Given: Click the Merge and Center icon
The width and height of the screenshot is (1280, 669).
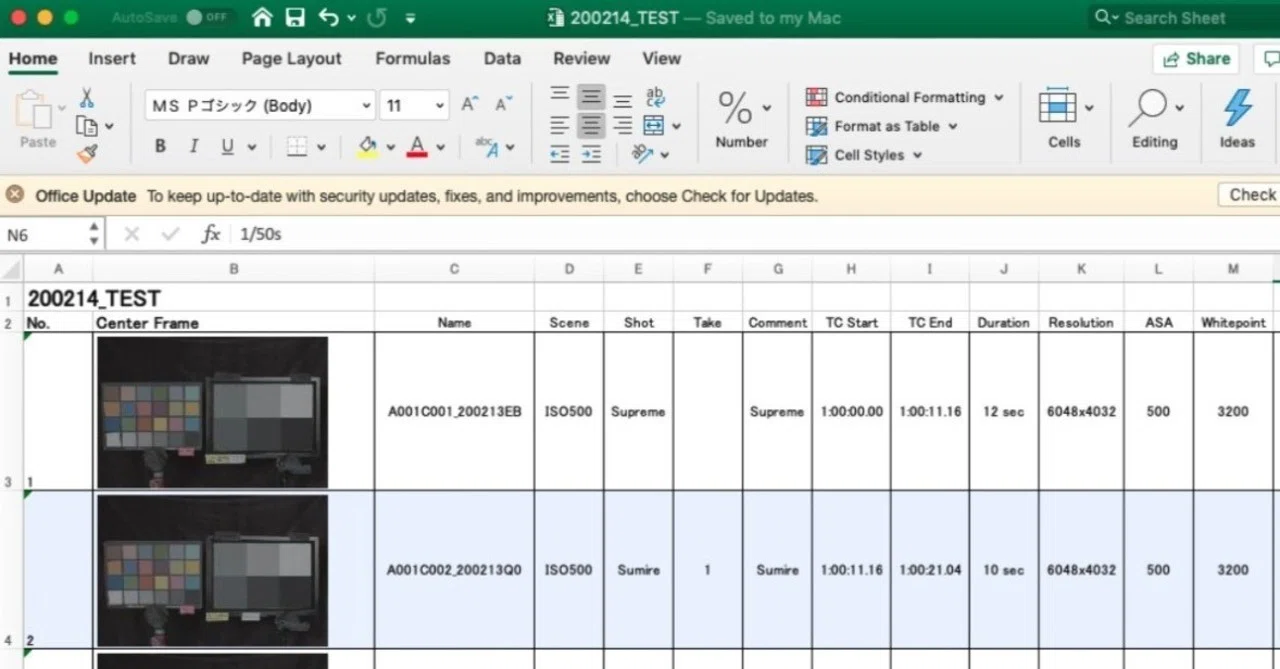Looking at the screenshot, I should (x=654, y=126).
